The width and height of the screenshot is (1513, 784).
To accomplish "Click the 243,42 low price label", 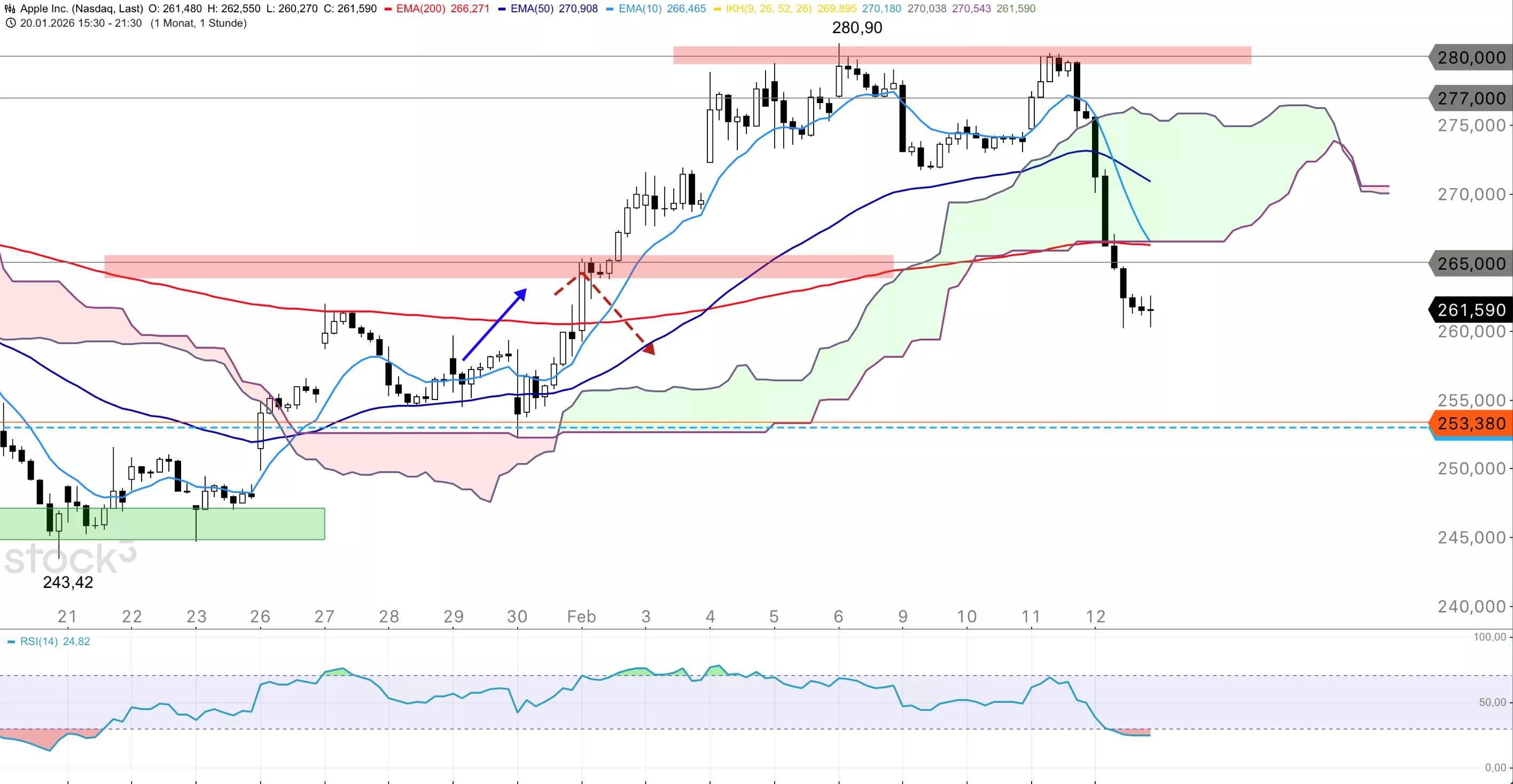I will coord(67,582).
